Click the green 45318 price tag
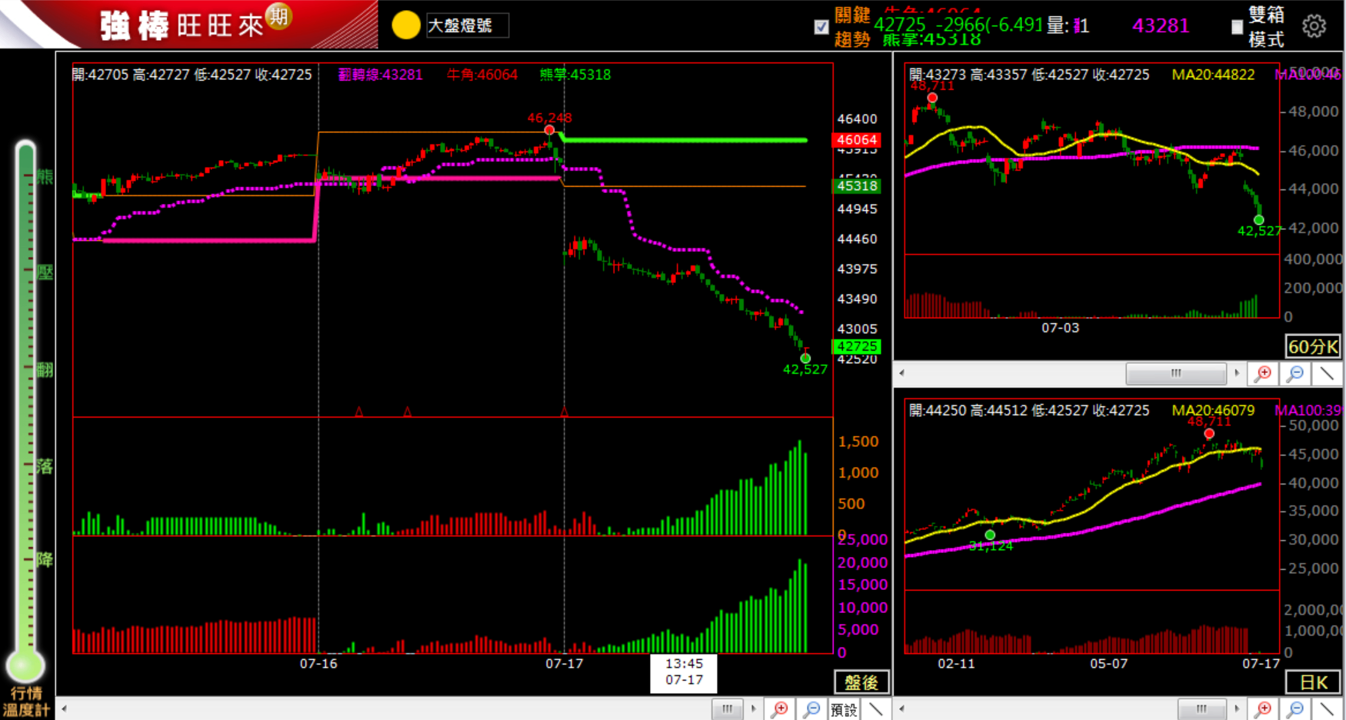The width and height of the screenshot is (1346, 720). pos(857,186)
